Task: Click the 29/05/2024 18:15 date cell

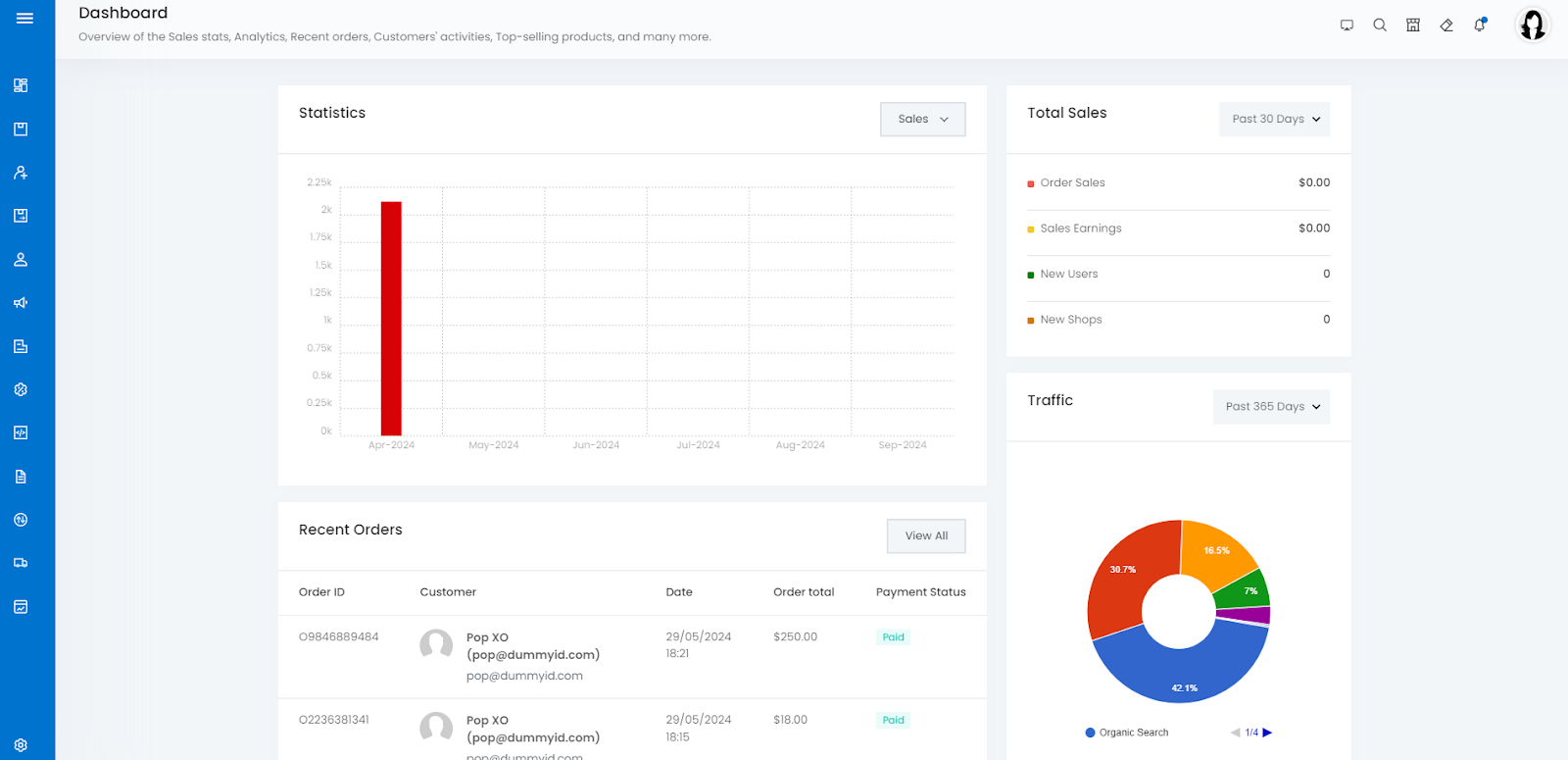Action: (699, 728)
